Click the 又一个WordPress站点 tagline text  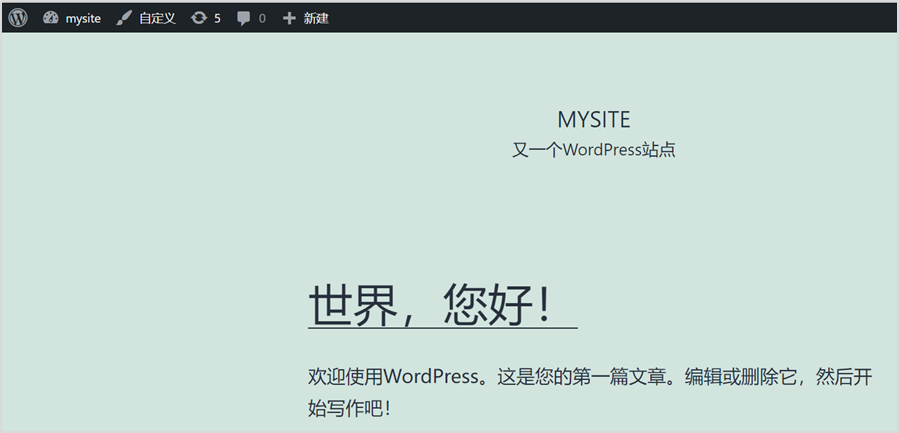[594, 150]
